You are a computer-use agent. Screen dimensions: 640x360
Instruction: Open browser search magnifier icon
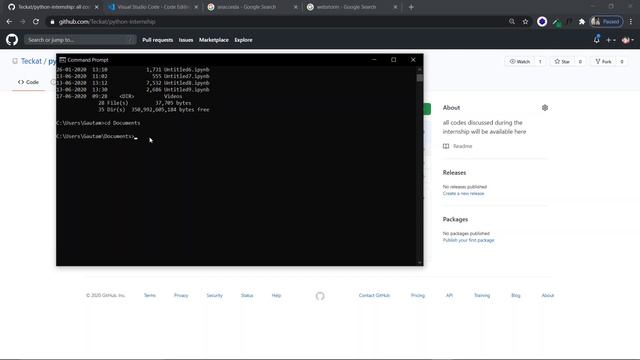pyautogui.click(x=512, y=22)
